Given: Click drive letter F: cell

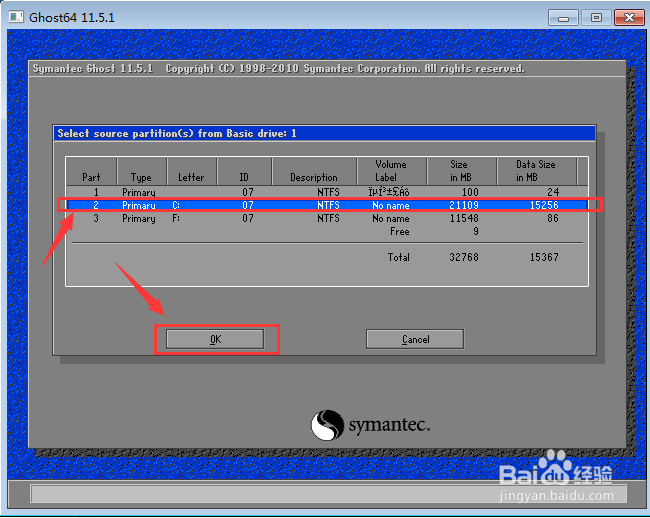Looking at the screenshot, I should [x=176, y=218].
